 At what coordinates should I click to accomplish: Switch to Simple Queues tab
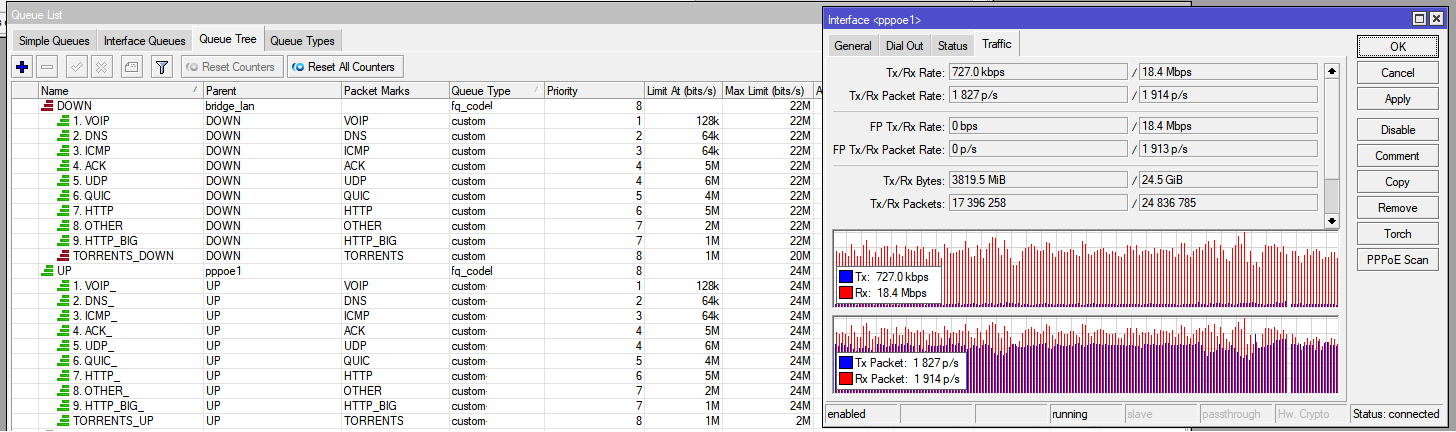pyautogui.click(x=55, y=41)
